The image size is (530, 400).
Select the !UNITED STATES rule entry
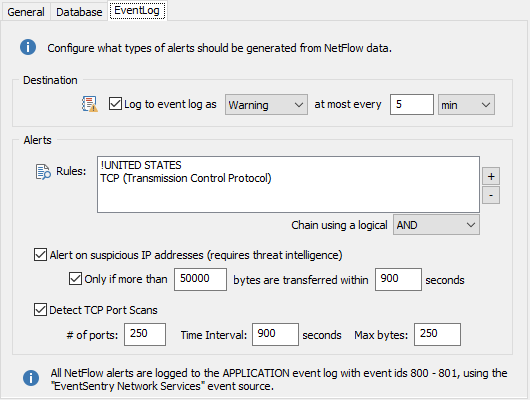(x=141, y=165)
